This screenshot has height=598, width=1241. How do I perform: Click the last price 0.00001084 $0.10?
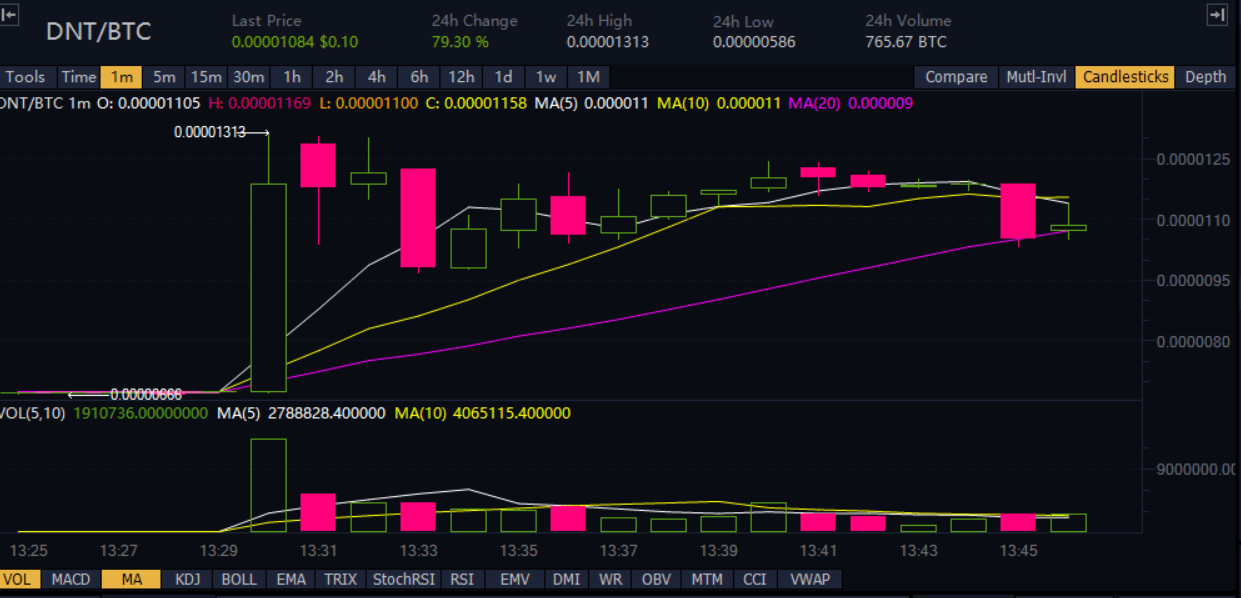tap(295, 42)
